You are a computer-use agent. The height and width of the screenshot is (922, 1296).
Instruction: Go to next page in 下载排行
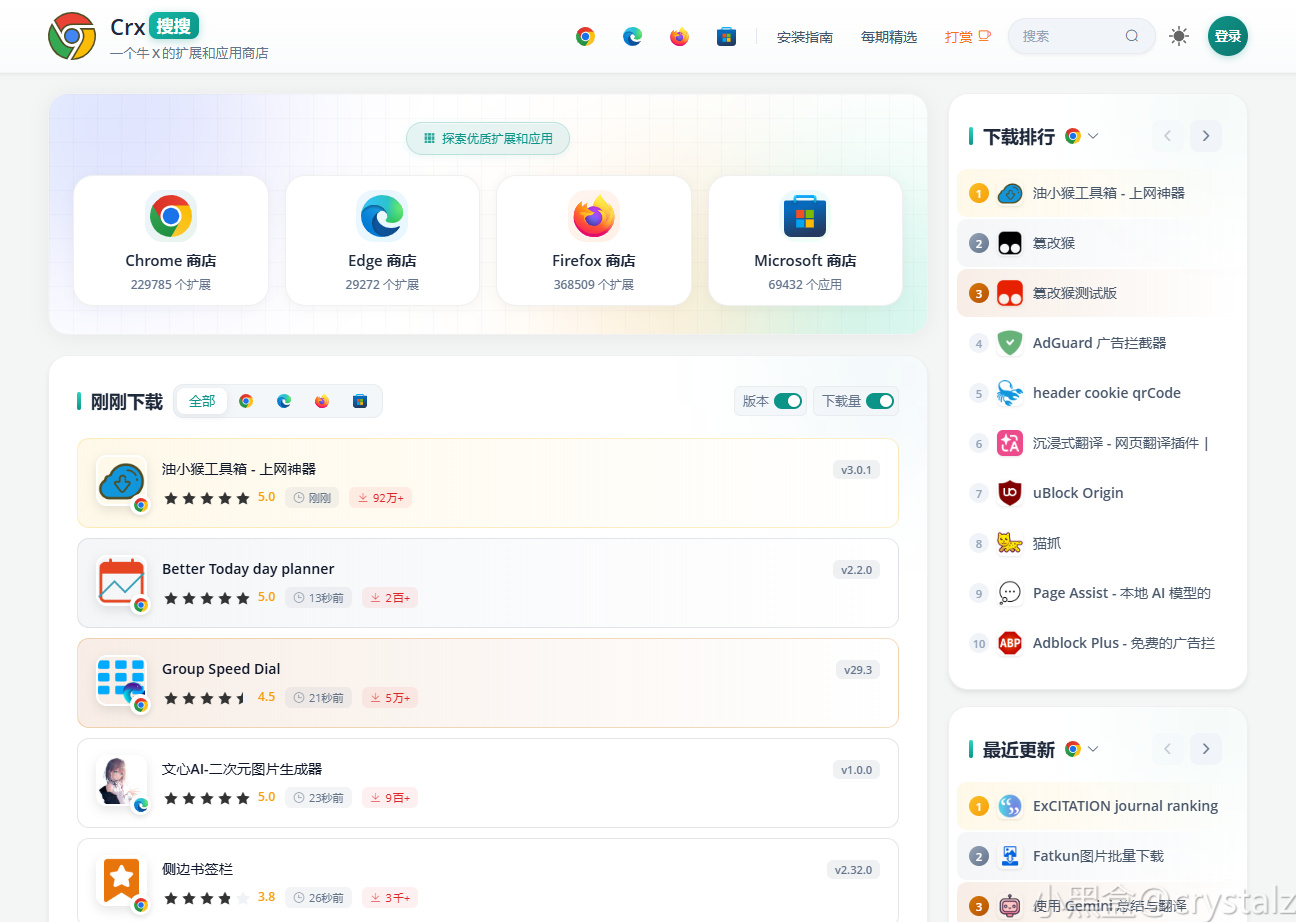tap(1206, 136)
